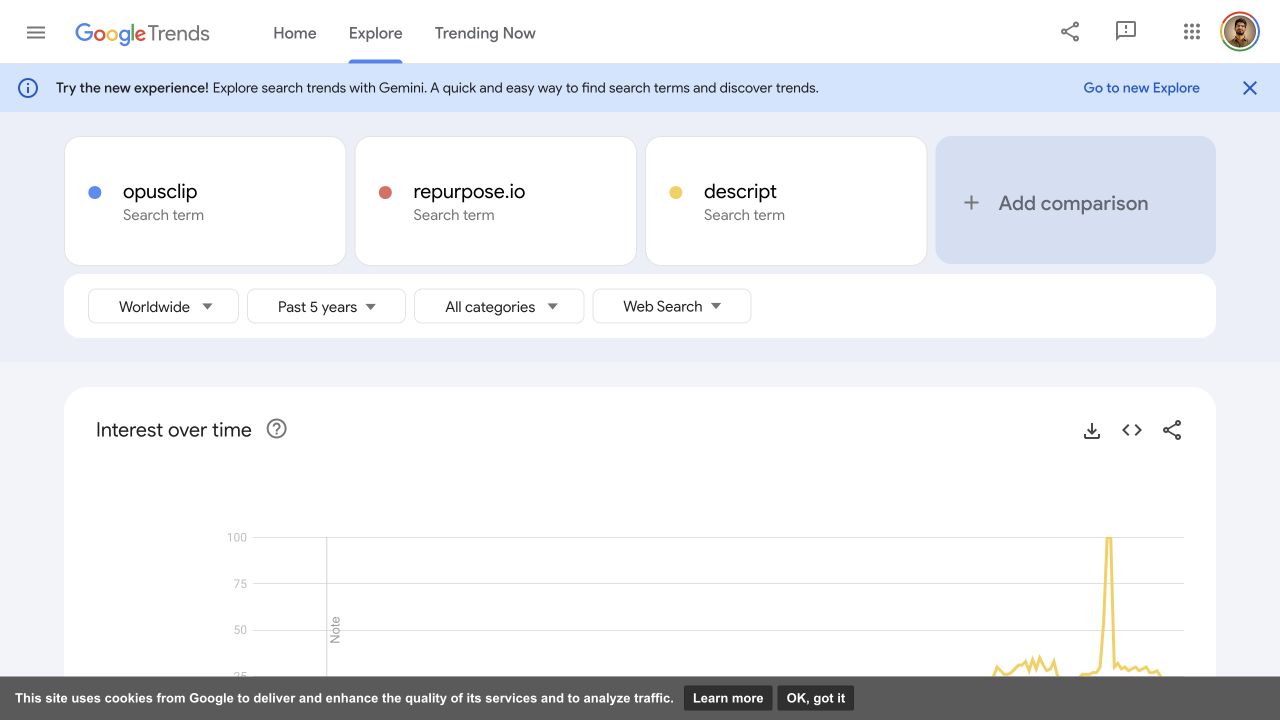Add a comparison search term
Screen dimensions: 1280x720
1076,200
